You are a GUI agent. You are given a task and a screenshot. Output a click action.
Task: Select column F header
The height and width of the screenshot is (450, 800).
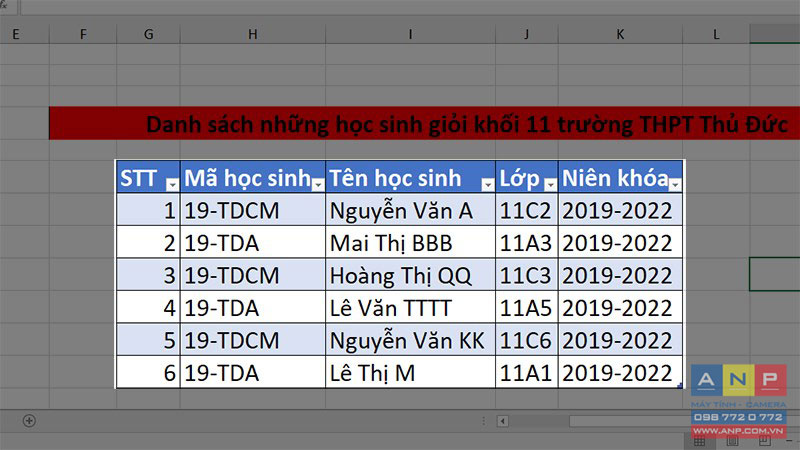pyautogui.click(x=83, y=34)
